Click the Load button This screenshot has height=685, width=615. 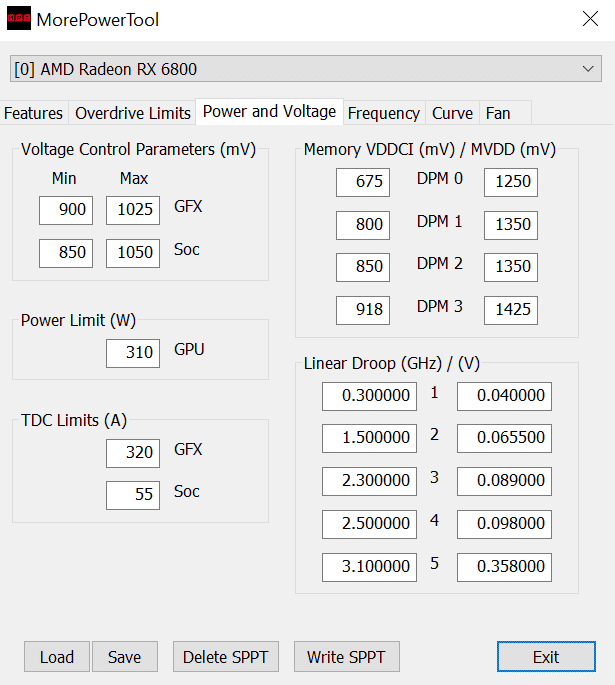[x=57, y=657]
